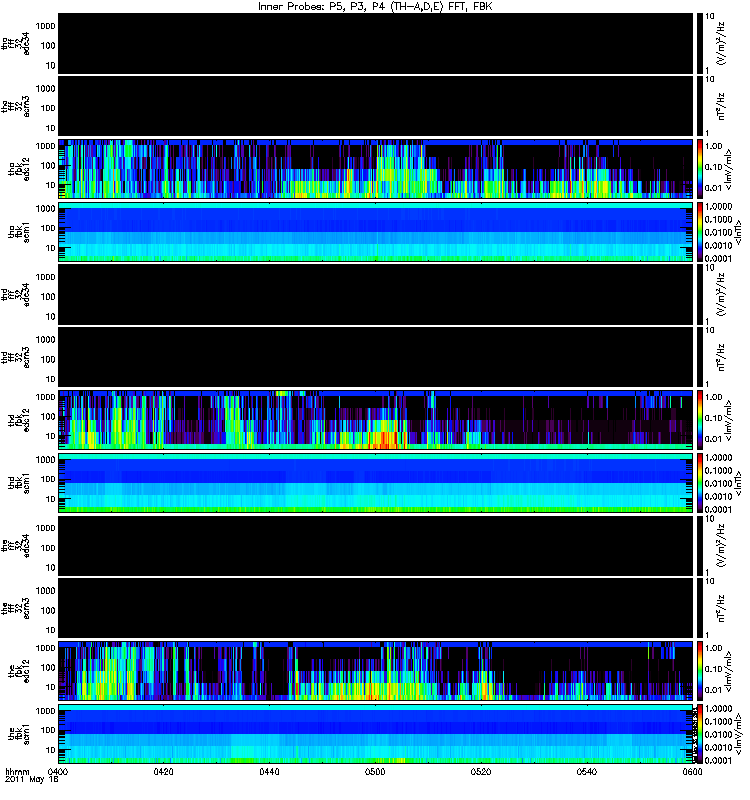Click the thd fff scm3 black color bar
750x800 pixels.
tap(700, 357)
